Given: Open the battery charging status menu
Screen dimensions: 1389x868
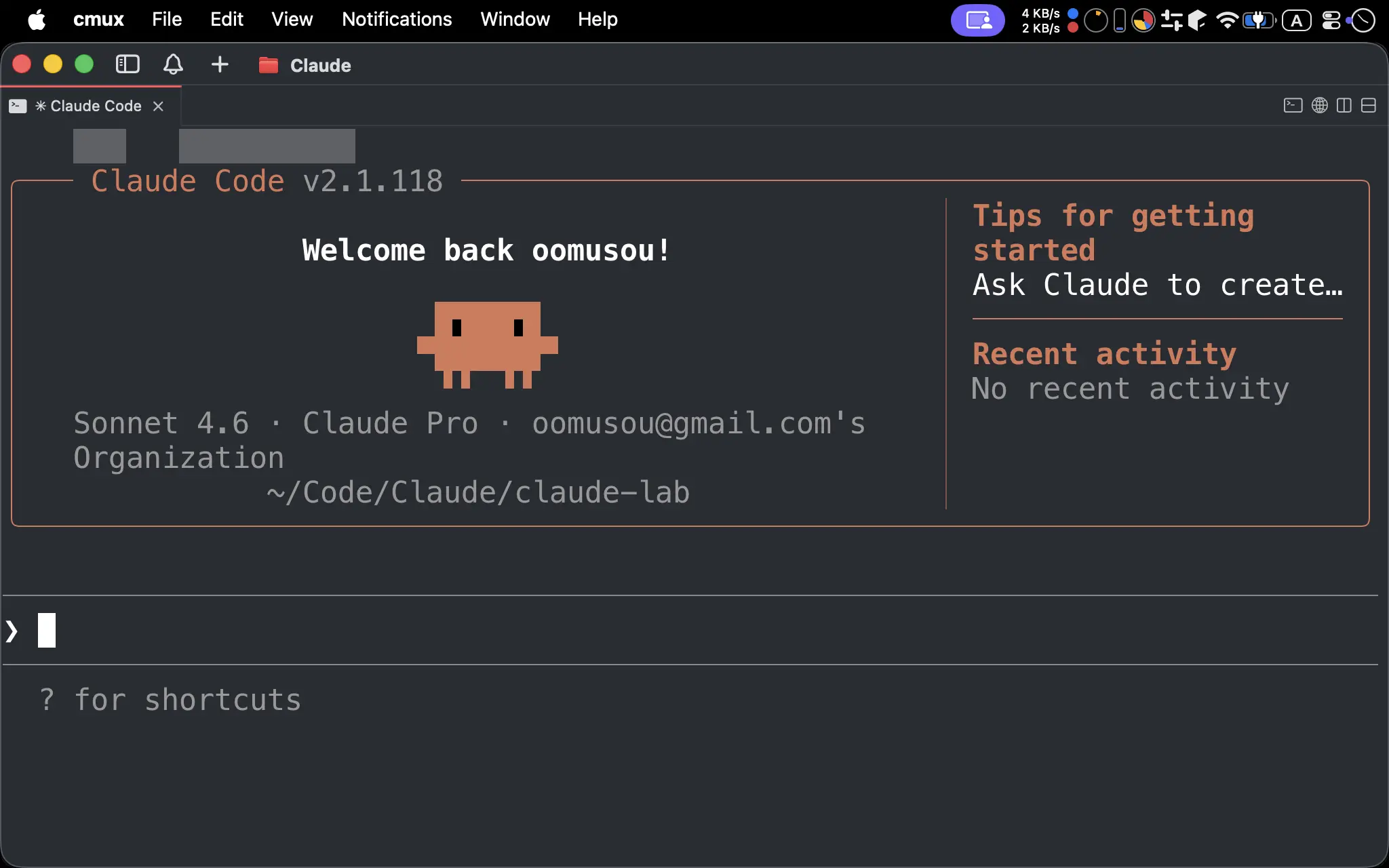Looking at the screenshot, I should (x=1259, y=20).
